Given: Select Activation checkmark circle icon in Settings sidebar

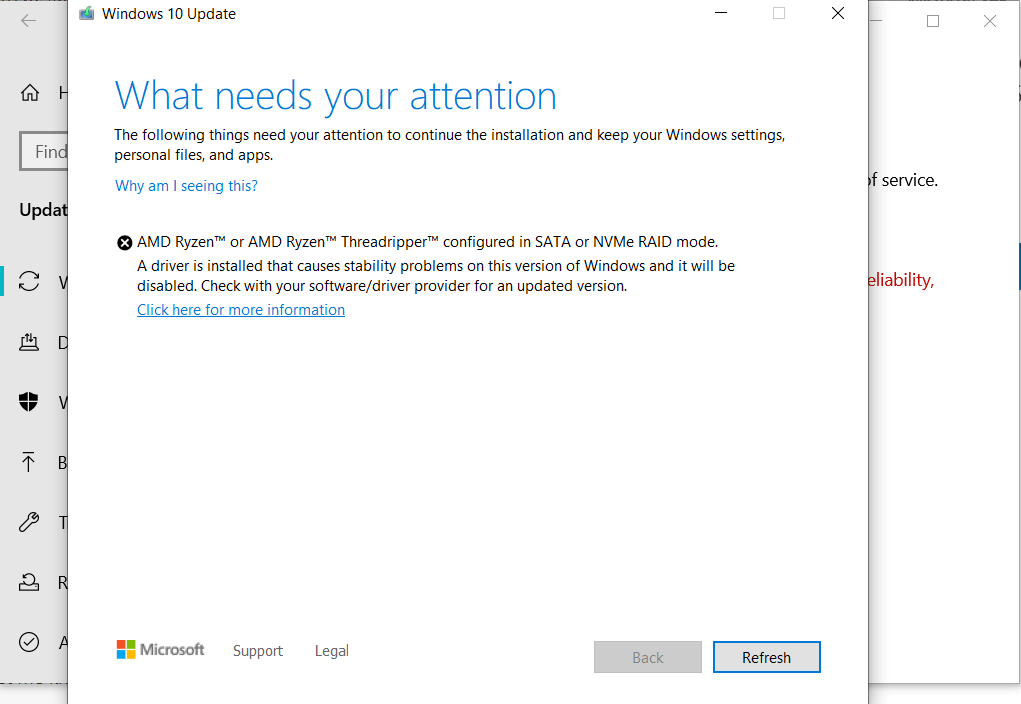Looking at the screenshot, I should 29,642.
